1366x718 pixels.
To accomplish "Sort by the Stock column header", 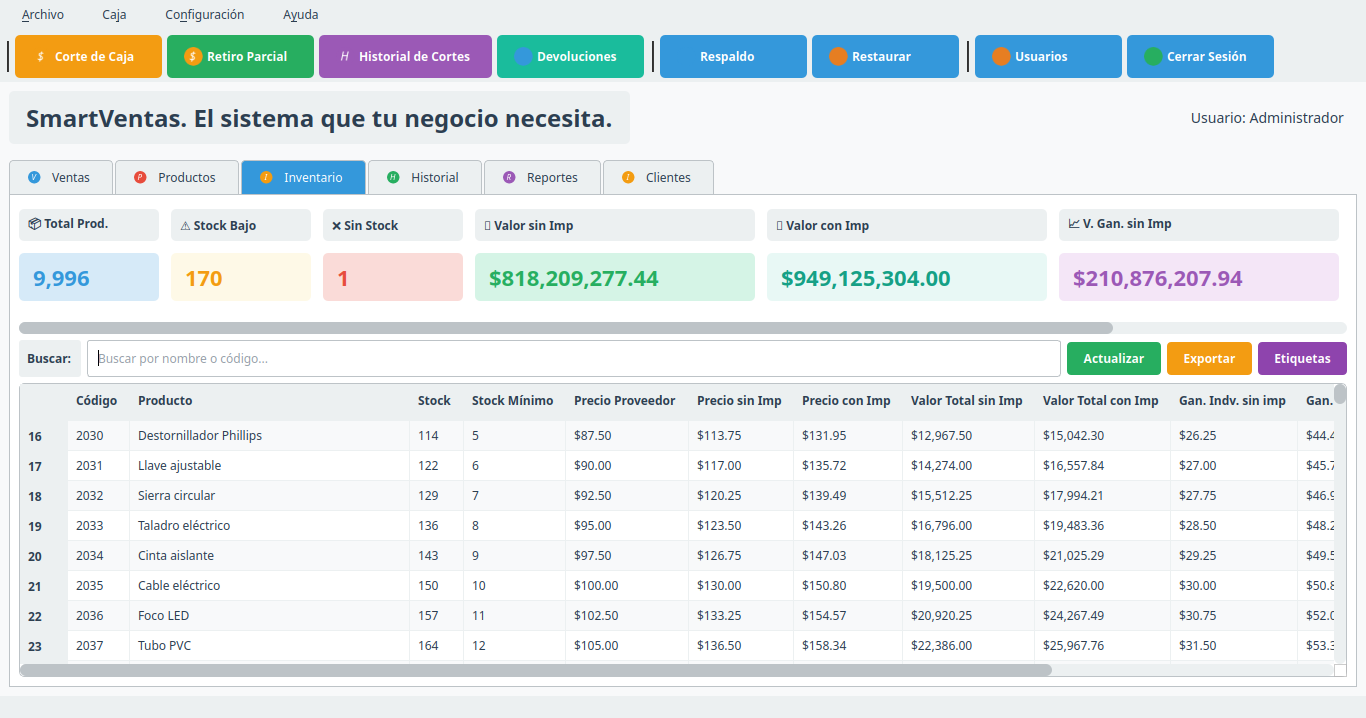I will coord(434,400).
